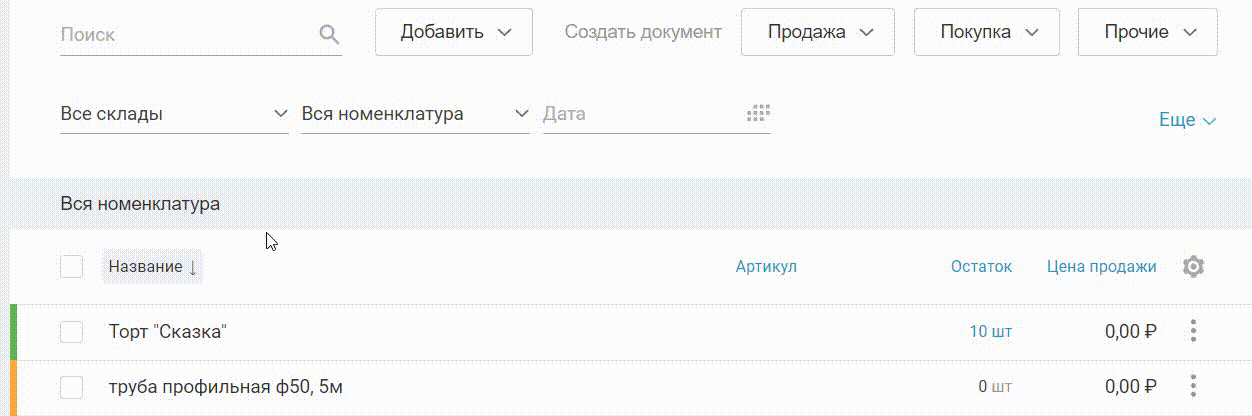Tick the select-all header checkbox

coord(71,267)
